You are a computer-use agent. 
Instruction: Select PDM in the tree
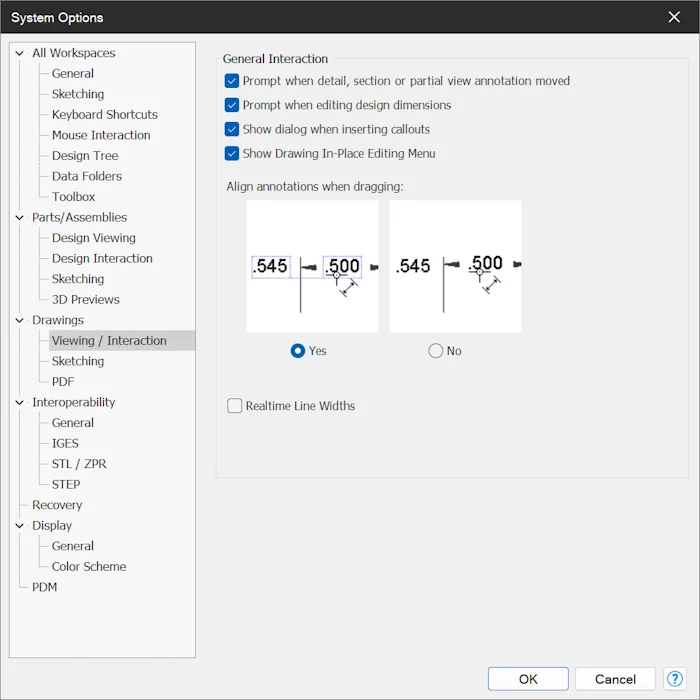pos(45,587)
